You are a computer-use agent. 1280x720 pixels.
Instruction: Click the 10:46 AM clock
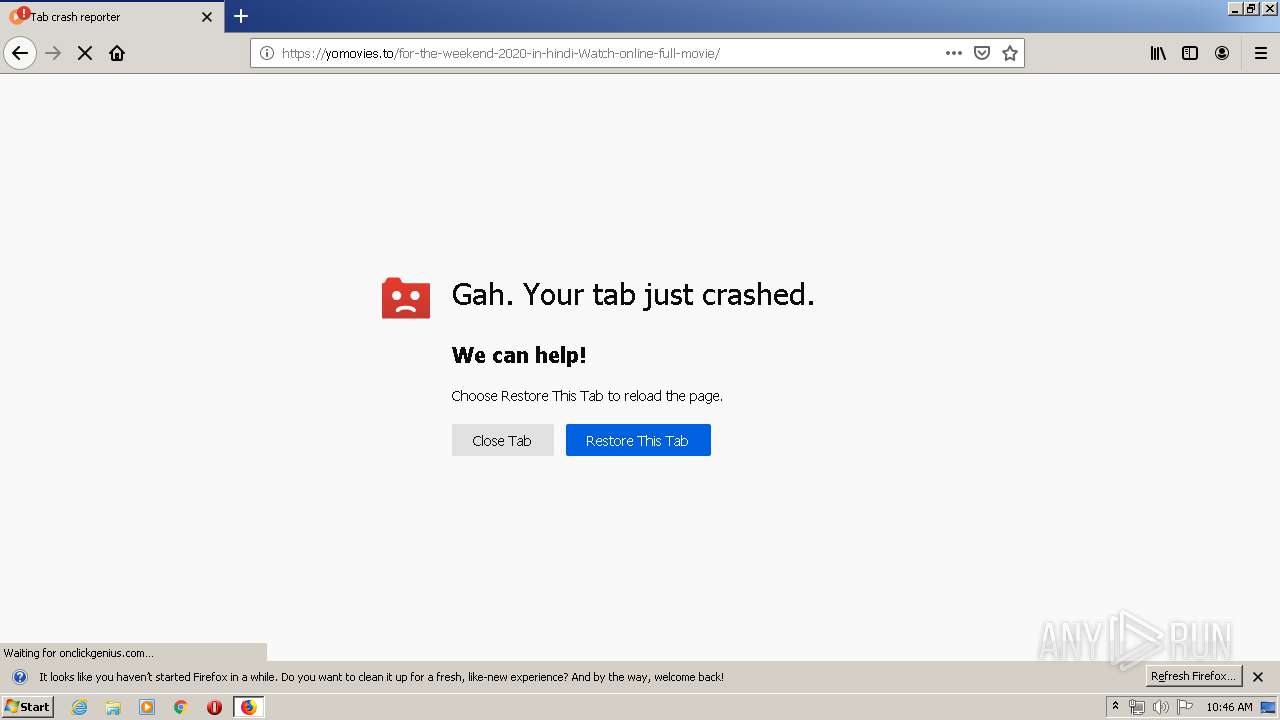(1229, 707)
